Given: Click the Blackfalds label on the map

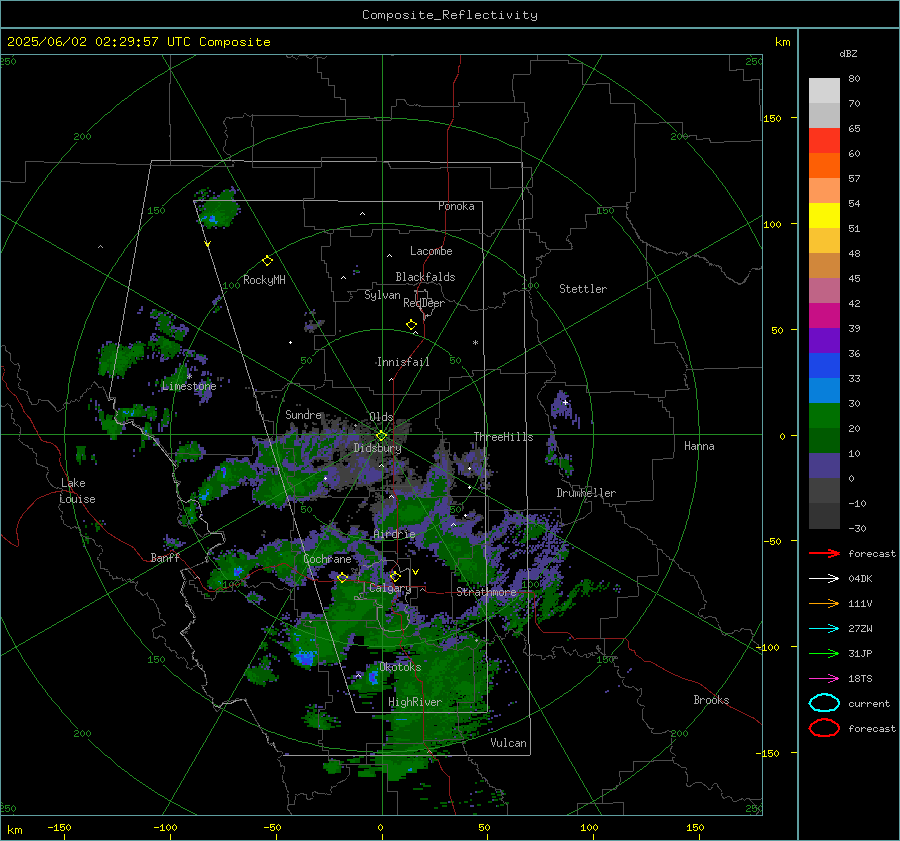Looking at the screenshot, I should pos(425,277).
